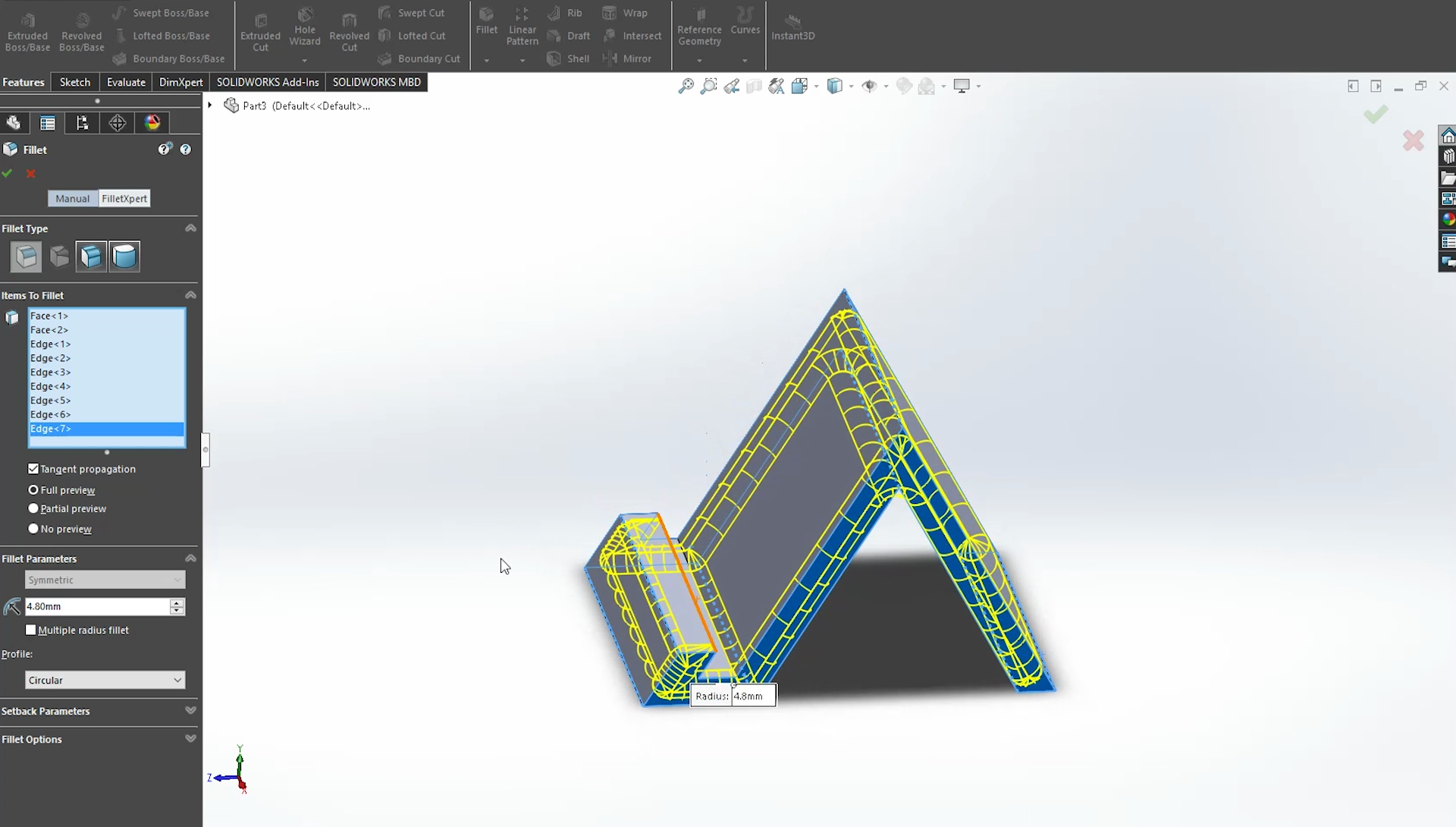The width and height of the screenshot is (1456, 827).
Task: Select Edge<7> in the items list
Action: (106, 429)
